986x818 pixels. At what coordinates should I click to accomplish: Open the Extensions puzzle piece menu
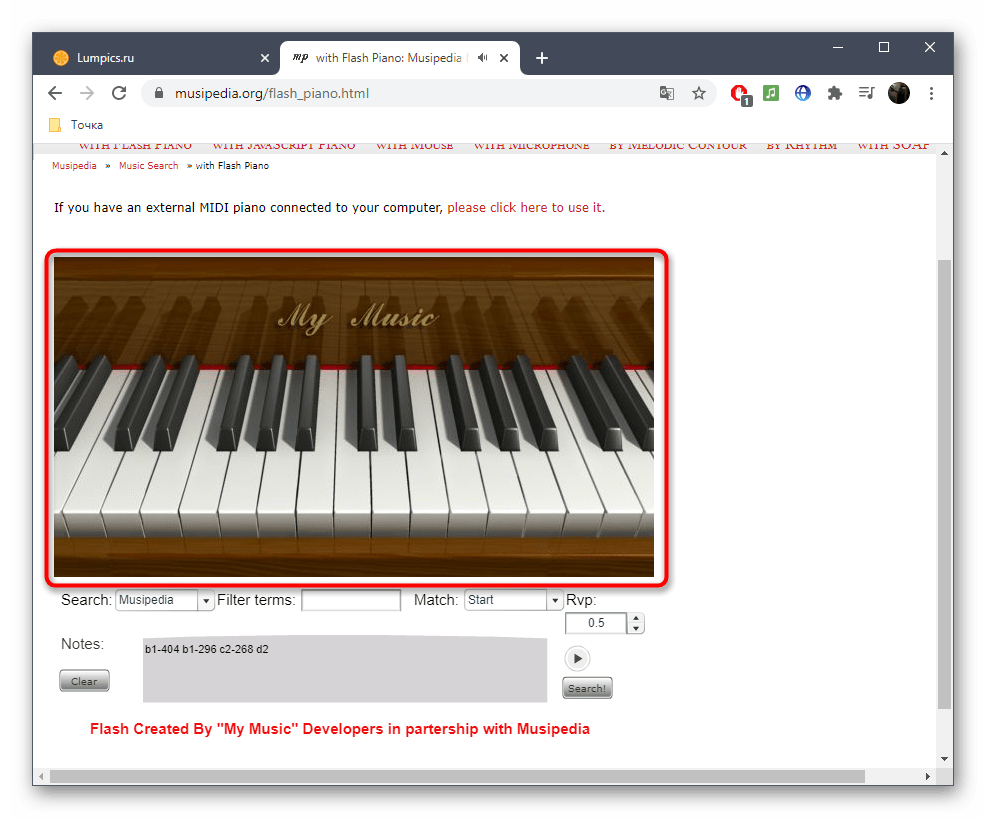(834, 93)
